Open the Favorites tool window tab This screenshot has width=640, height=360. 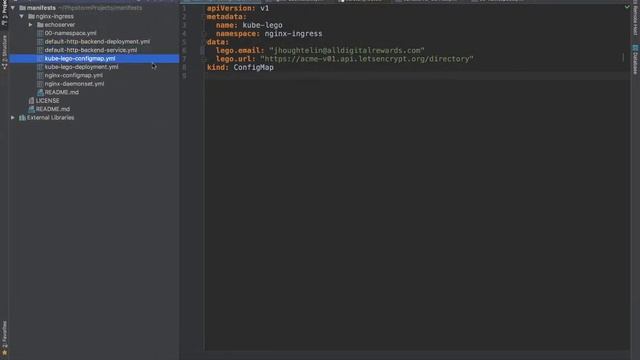click(4, 338)
